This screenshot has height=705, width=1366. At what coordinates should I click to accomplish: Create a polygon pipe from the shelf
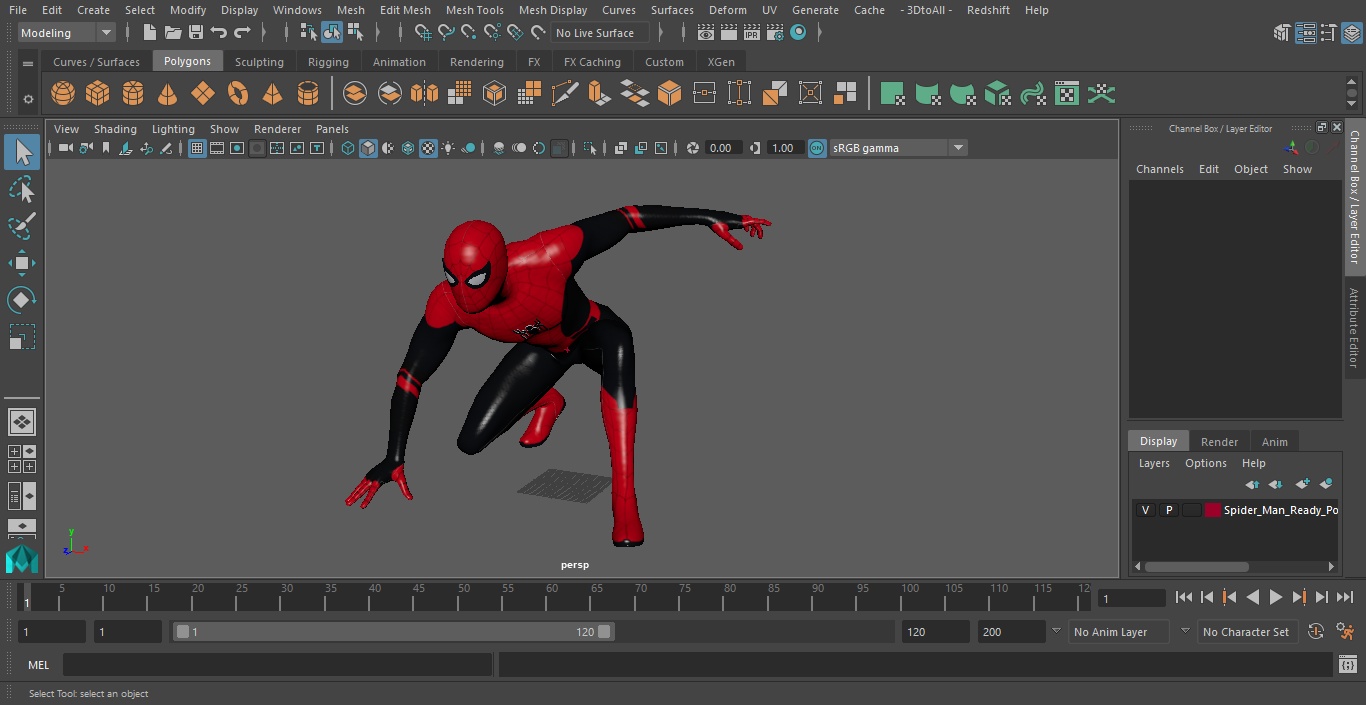tap(308, 94)
